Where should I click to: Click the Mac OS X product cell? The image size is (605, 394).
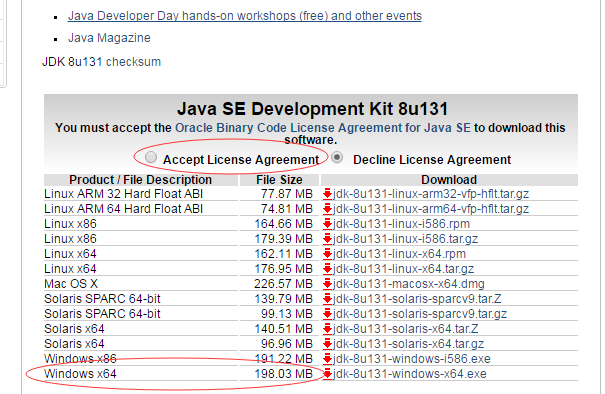point(141,284)
